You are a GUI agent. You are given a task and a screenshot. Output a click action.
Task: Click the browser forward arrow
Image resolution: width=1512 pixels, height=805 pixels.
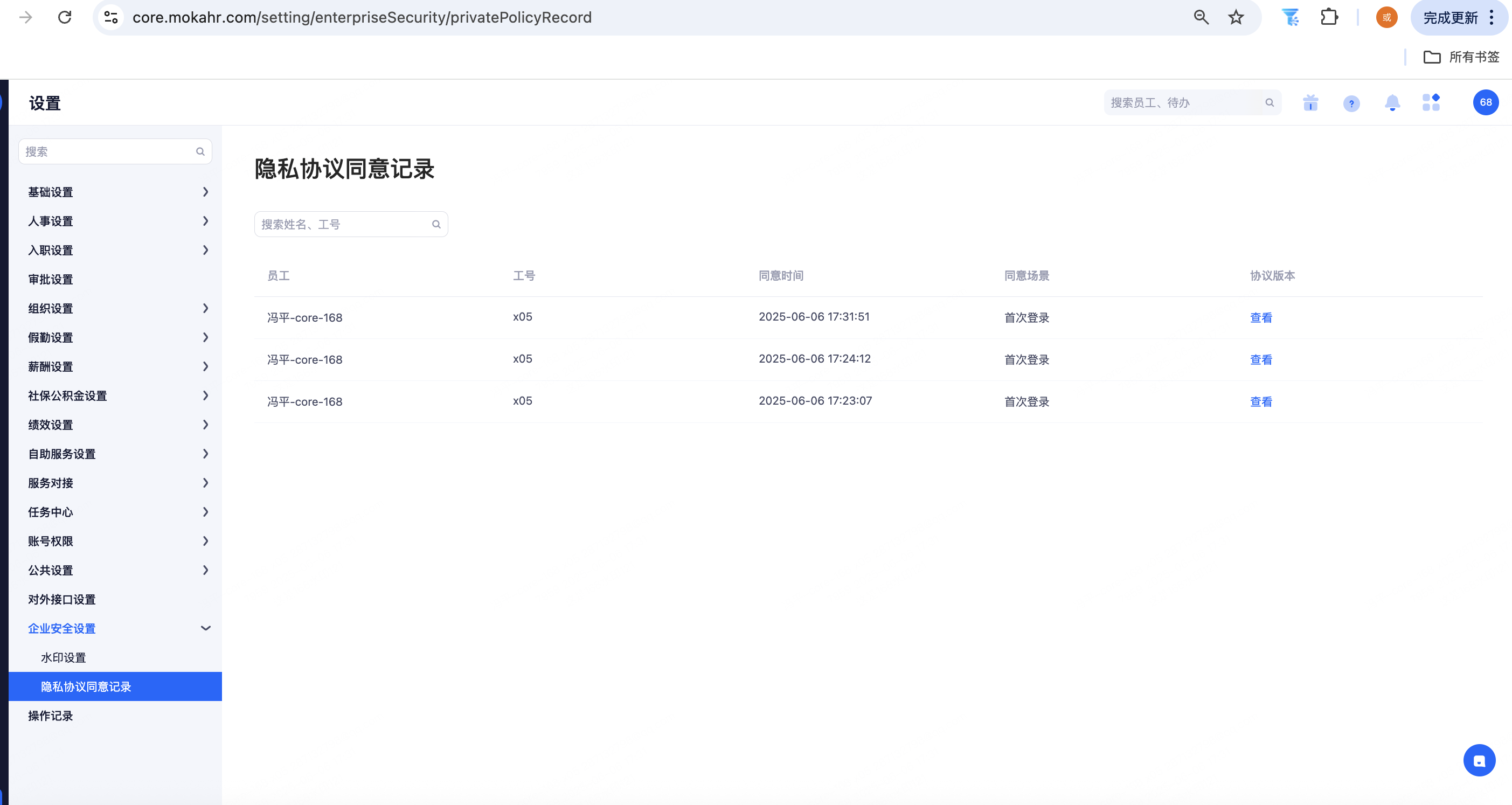coord(26,17)
